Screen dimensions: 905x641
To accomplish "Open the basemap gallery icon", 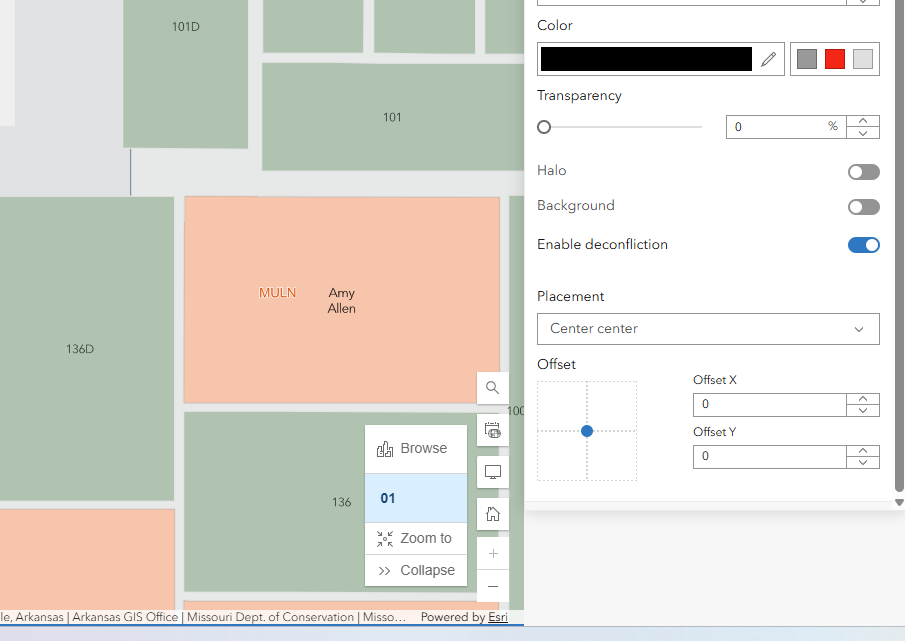I will pyautogui.click(x=492, y=430).
